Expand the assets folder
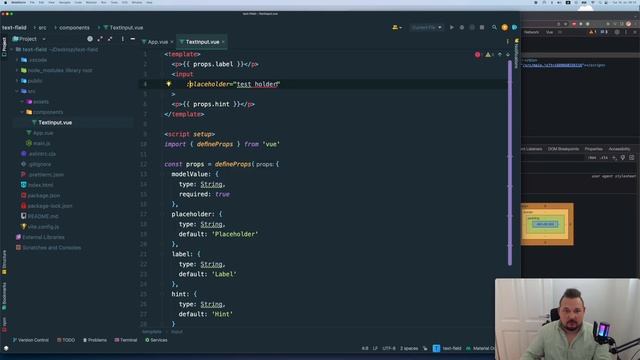This screenshot has height=360, width=640. [x=22, y=102]
